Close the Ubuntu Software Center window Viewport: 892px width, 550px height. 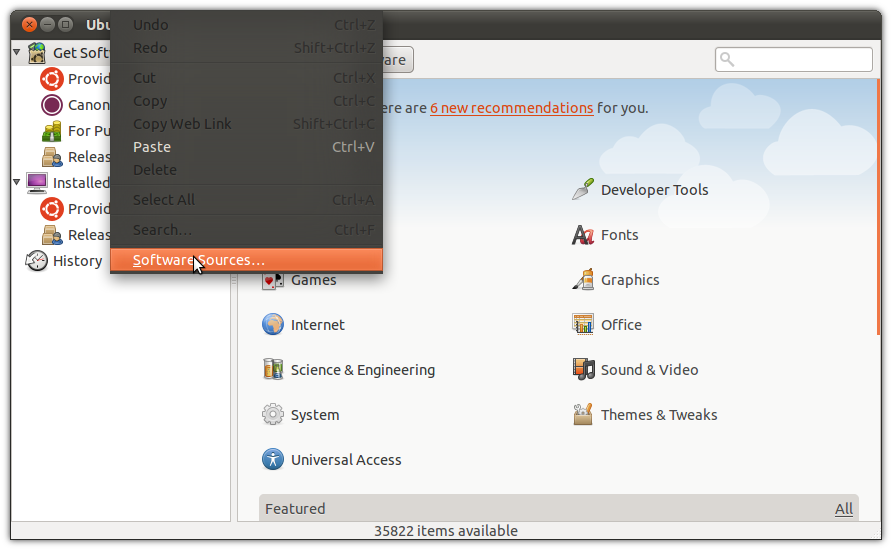[x=30, y=24]
